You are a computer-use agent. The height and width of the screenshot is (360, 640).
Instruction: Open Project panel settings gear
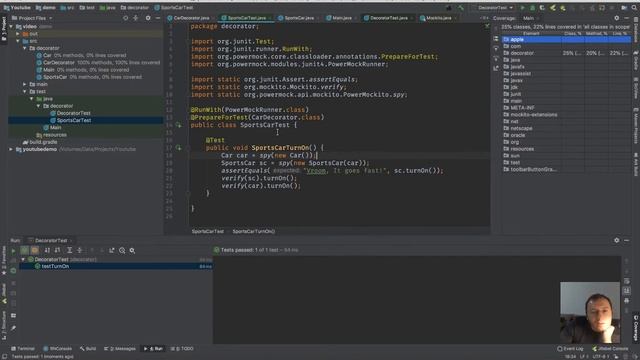148,18
